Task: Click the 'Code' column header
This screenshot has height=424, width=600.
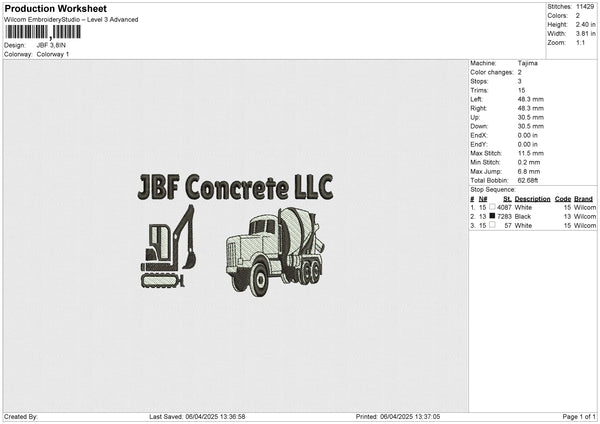Action: (563, 199)
